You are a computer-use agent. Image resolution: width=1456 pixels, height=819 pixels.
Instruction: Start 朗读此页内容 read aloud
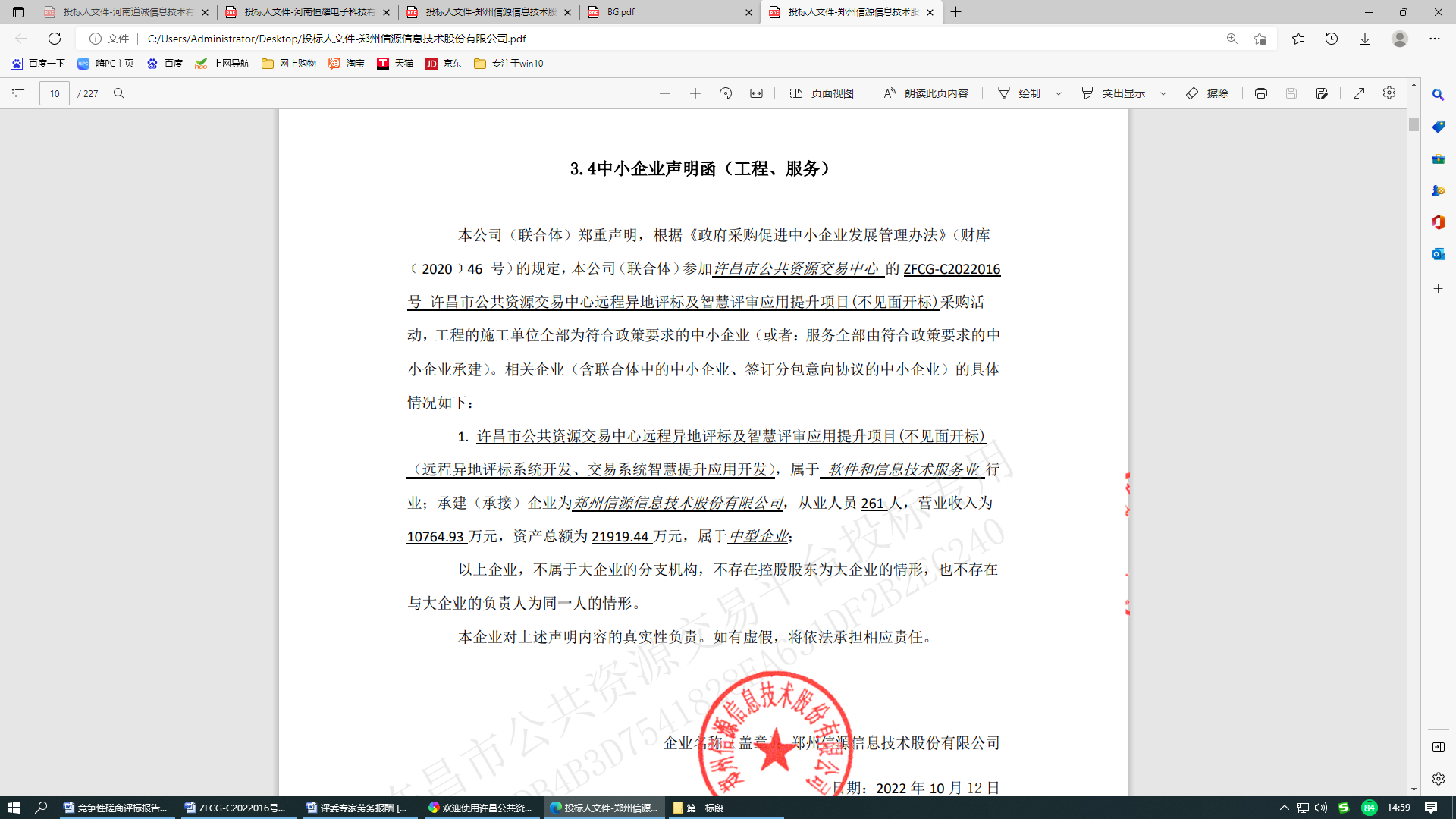tap(926, 93)
